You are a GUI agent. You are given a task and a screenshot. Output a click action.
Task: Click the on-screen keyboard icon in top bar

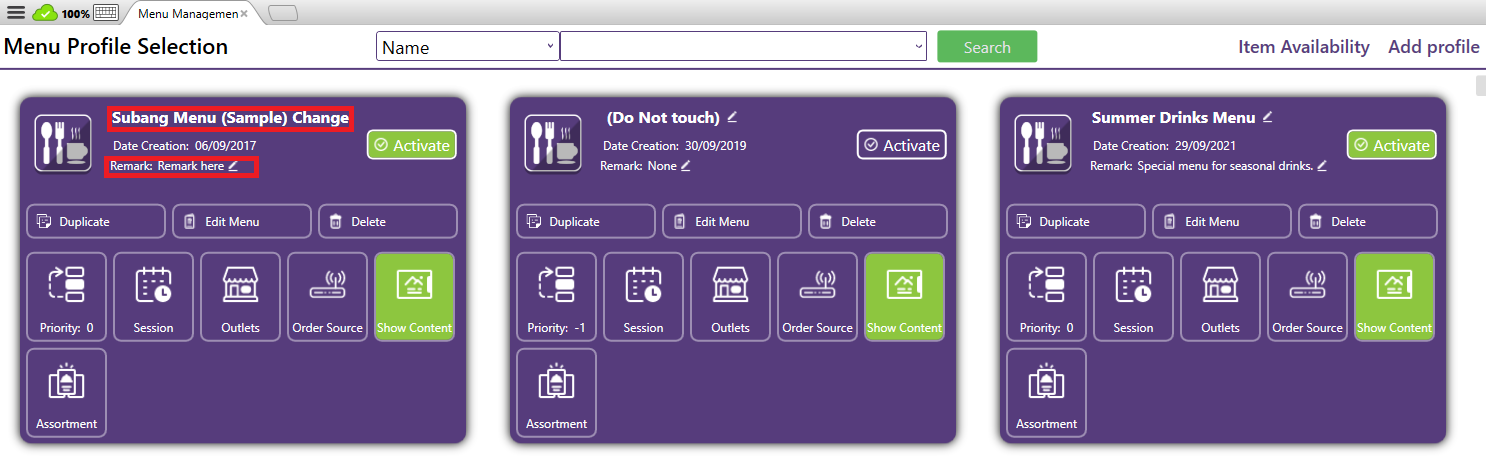(105, 13)
